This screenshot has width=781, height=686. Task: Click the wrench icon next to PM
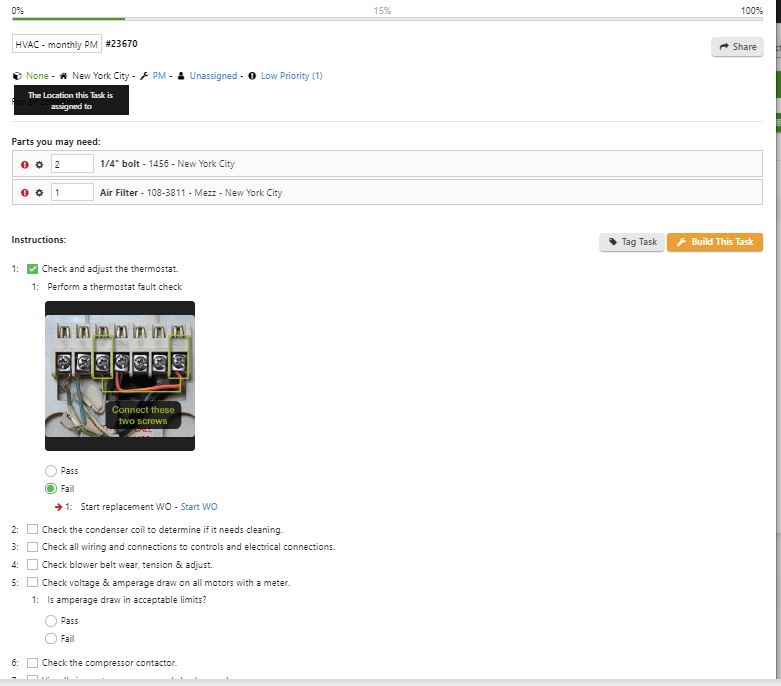click(x=144, y=76)
